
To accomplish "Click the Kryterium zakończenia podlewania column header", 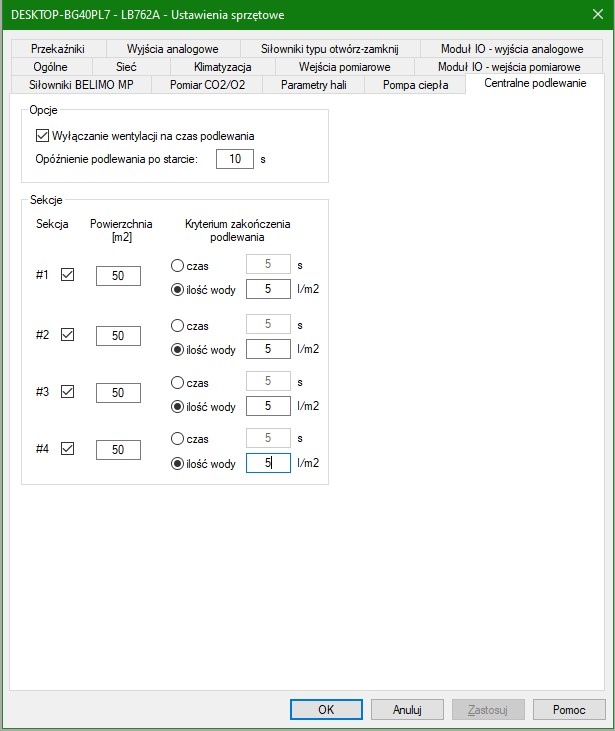I will (237, 230).
